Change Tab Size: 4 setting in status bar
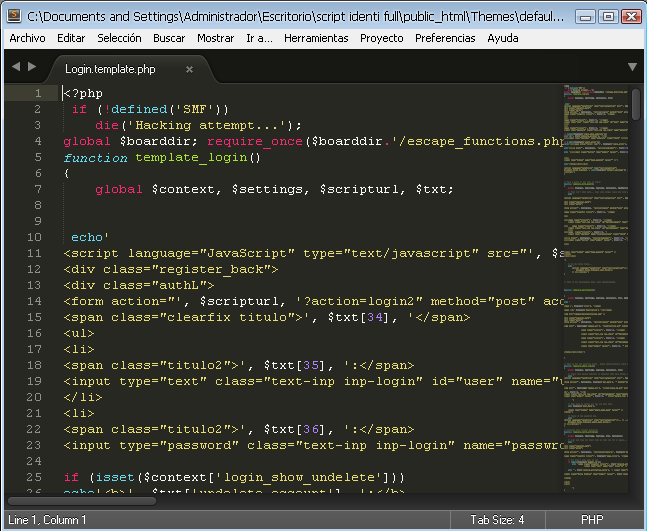 497,519
